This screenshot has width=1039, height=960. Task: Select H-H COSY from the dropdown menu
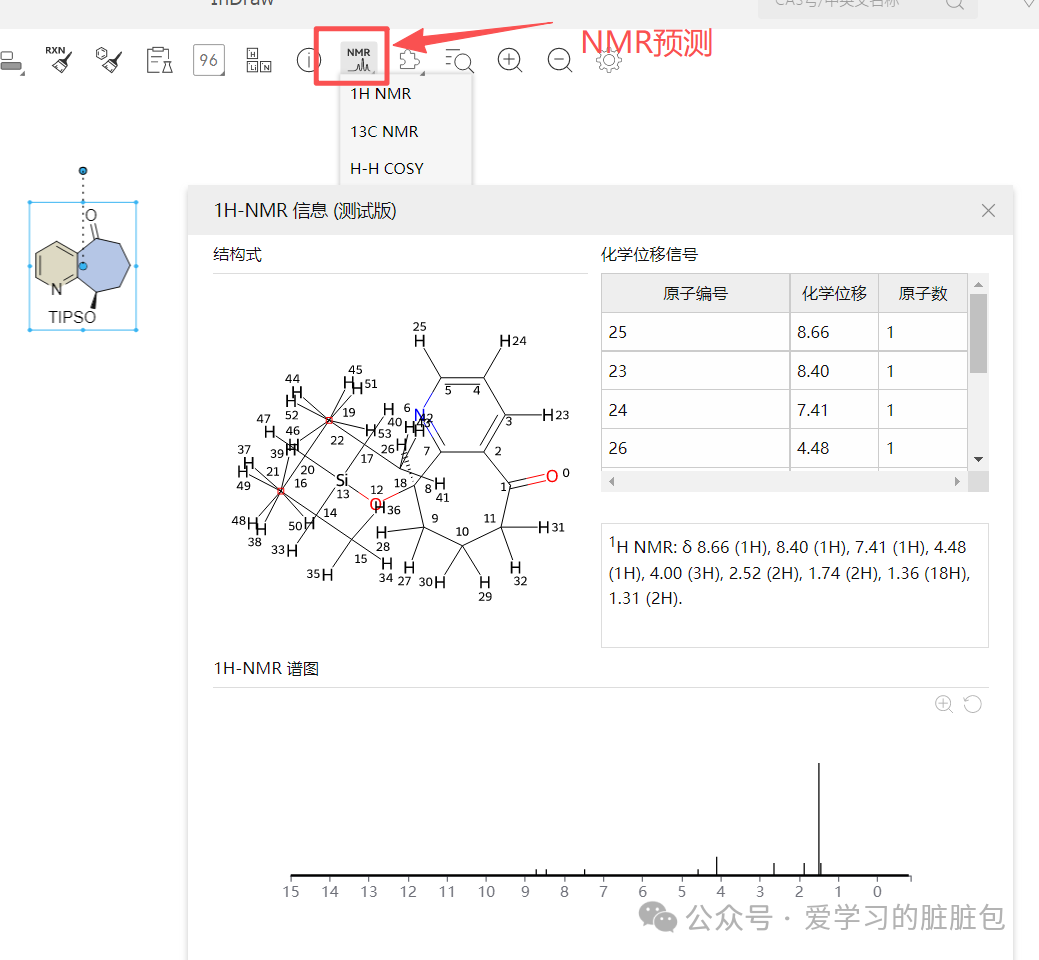[x=387, y=169]
